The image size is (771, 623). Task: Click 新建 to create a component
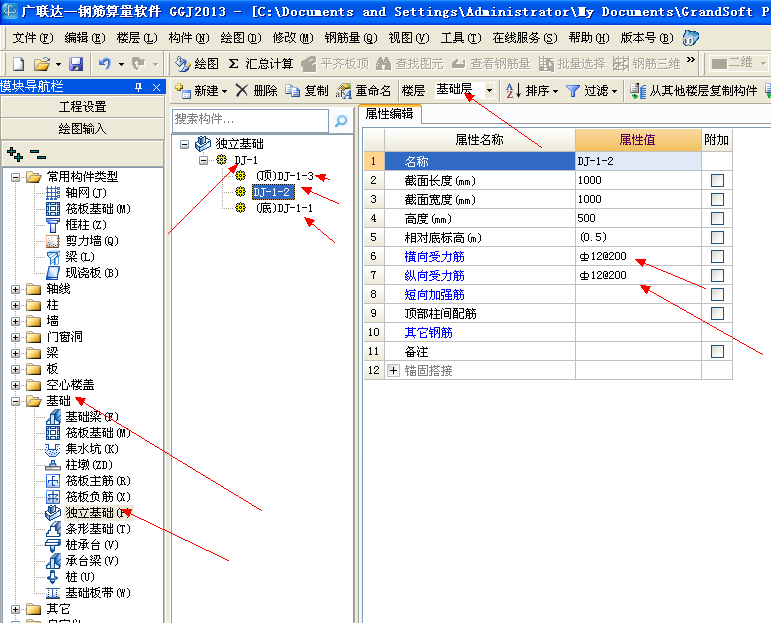(201, 90)
